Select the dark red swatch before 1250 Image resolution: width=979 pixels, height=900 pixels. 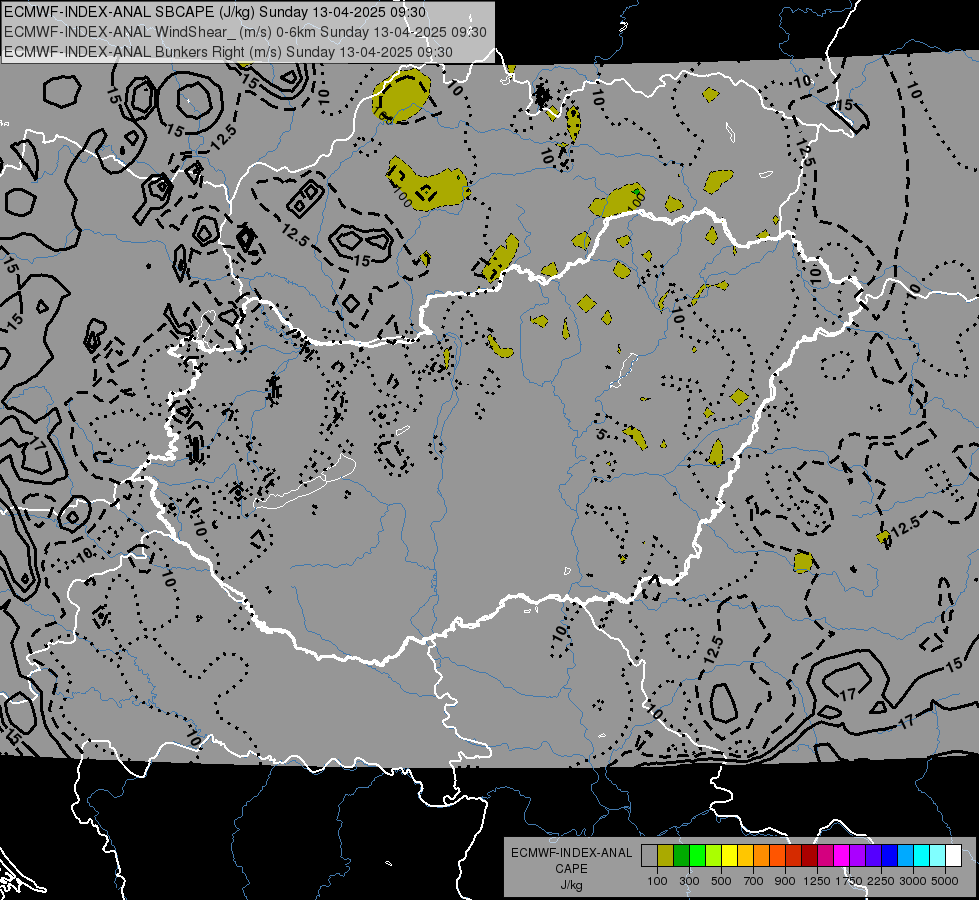pyautogui.click(x=810, y=856)
